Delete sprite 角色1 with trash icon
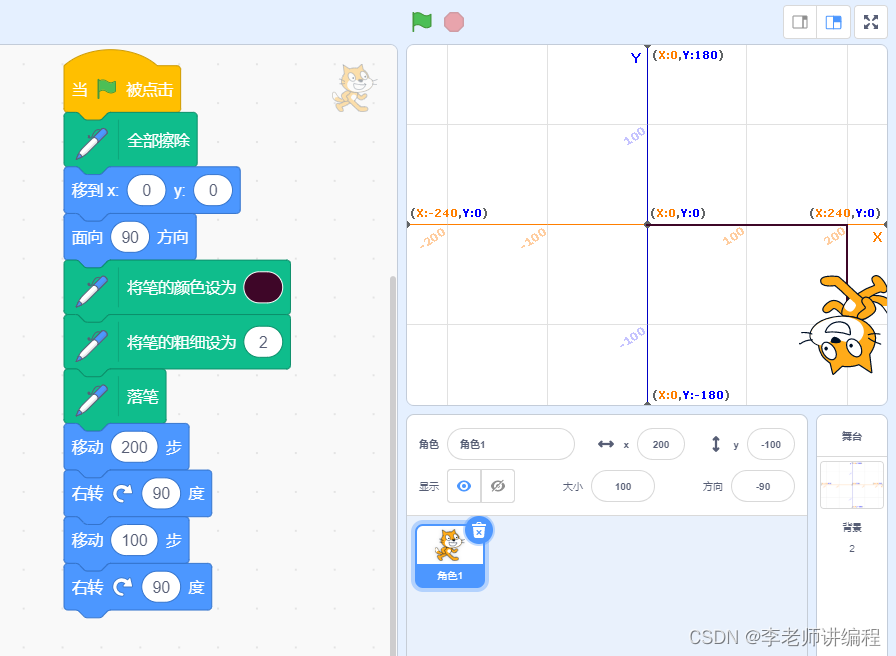The height and width of the screenshot is (656, 896). (479, 531)
